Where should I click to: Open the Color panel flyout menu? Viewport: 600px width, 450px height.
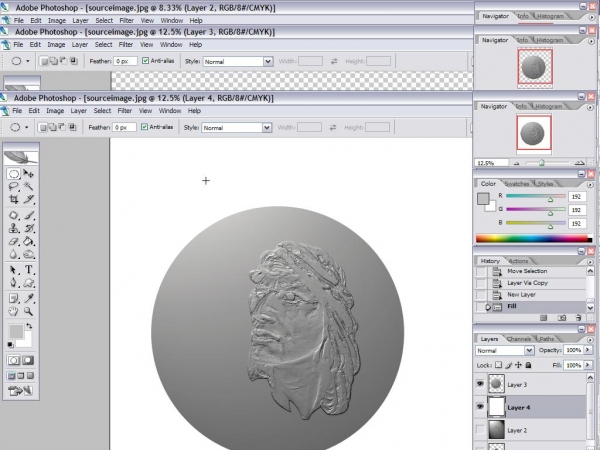point(590,185)
